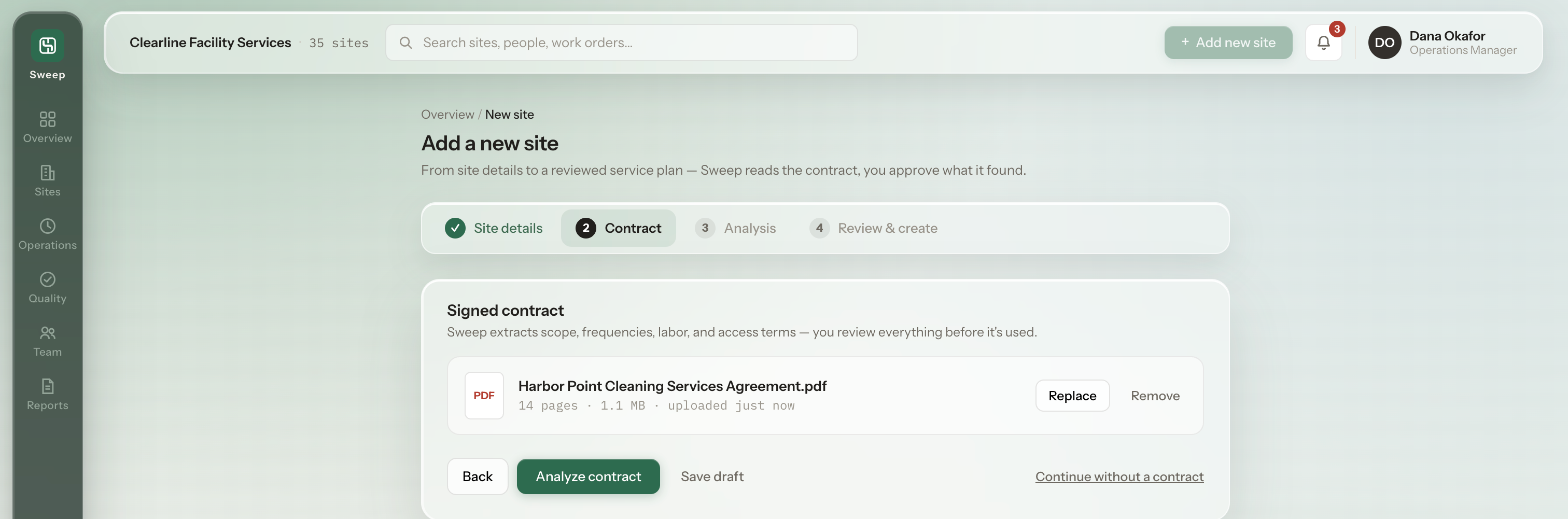Open the Operations clock icon
Screen dimensions: 1568x519
pos(48,226)
